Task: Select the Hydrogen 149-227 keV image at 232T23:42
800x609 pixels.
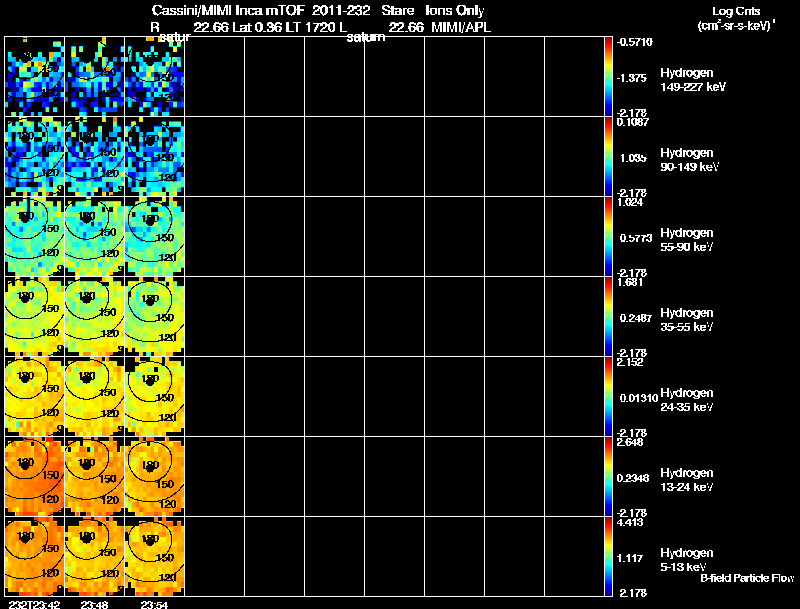Action: click(35, 77)
